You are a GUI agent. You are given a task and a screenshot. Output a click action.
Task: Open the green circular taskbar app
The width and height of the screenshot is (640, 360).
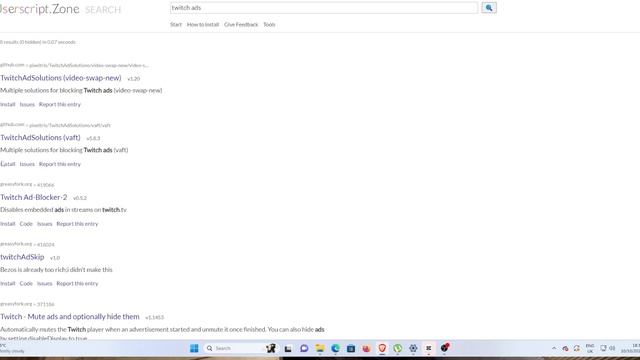[x=398, y=348]
